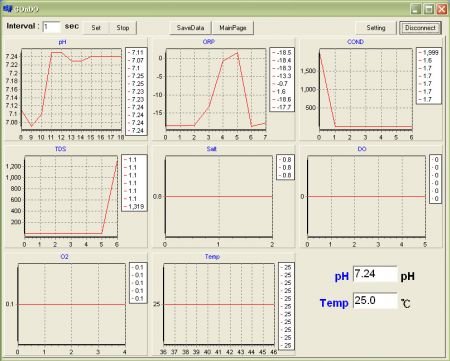Select the Temp trend chart
Image resolution: width=450 pixels, height=361 pixels.
(x=219, y=304)
